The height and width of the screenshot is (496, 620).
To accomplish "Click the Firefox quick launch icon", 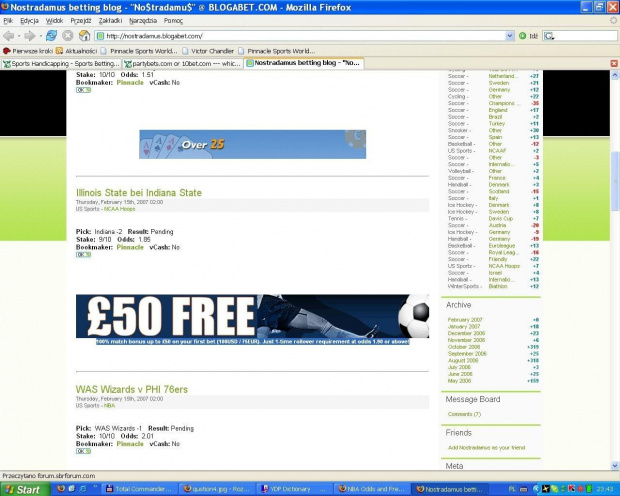I will click(x=61, y=489).
